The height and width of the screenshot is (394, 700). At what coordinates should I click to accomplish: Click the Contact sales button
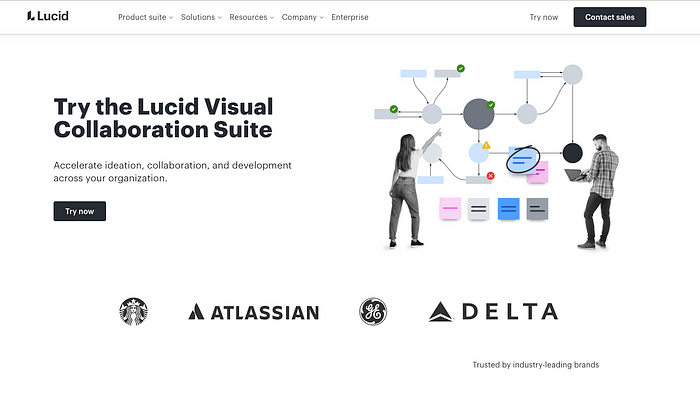pyautogui.click(x=610, y=17)
